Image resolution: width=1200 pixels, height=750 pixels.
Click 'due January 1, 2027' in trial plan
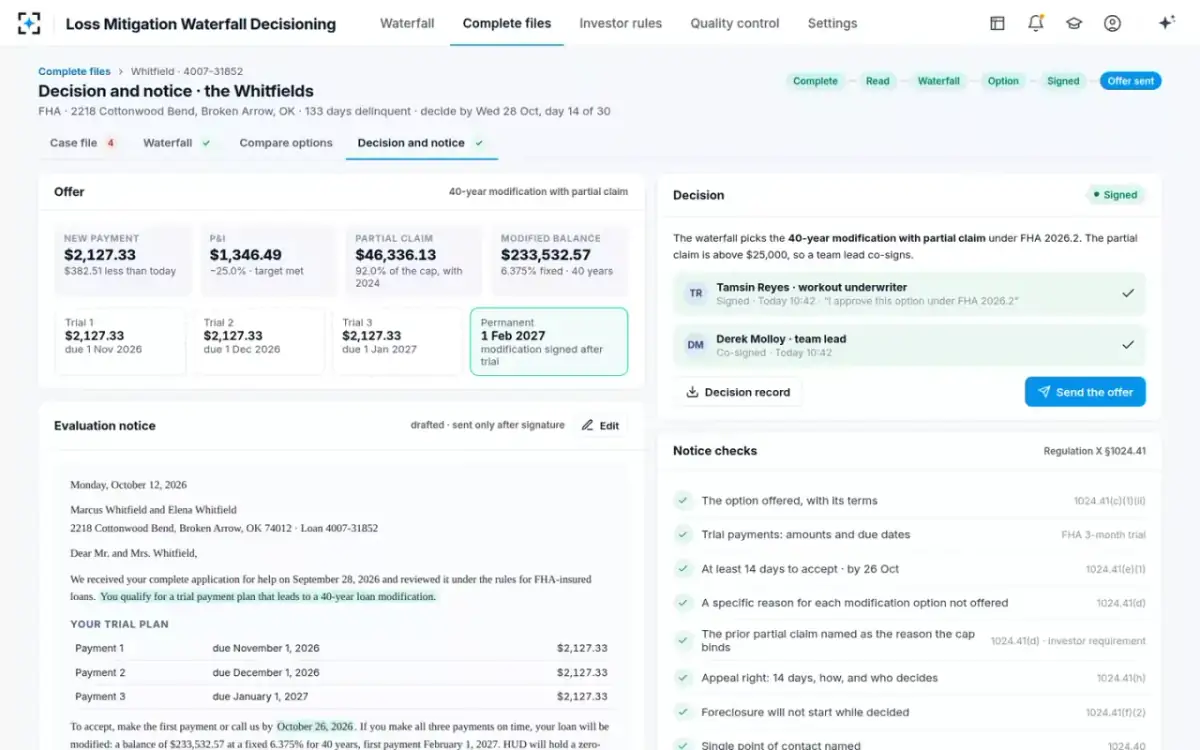(260, 696)
